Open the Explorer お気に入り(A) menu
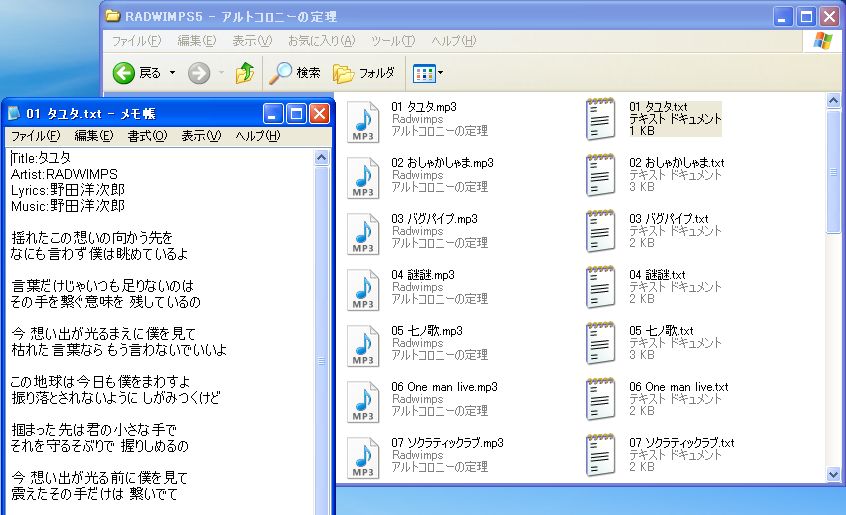 coord(322,41)
